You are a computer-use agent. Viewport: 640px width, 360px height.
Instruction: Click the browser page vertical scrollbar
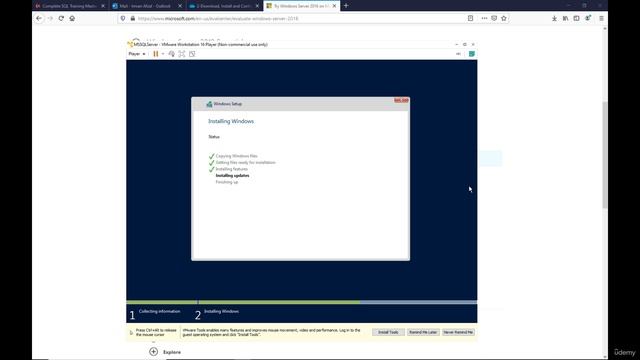(605, 155)
